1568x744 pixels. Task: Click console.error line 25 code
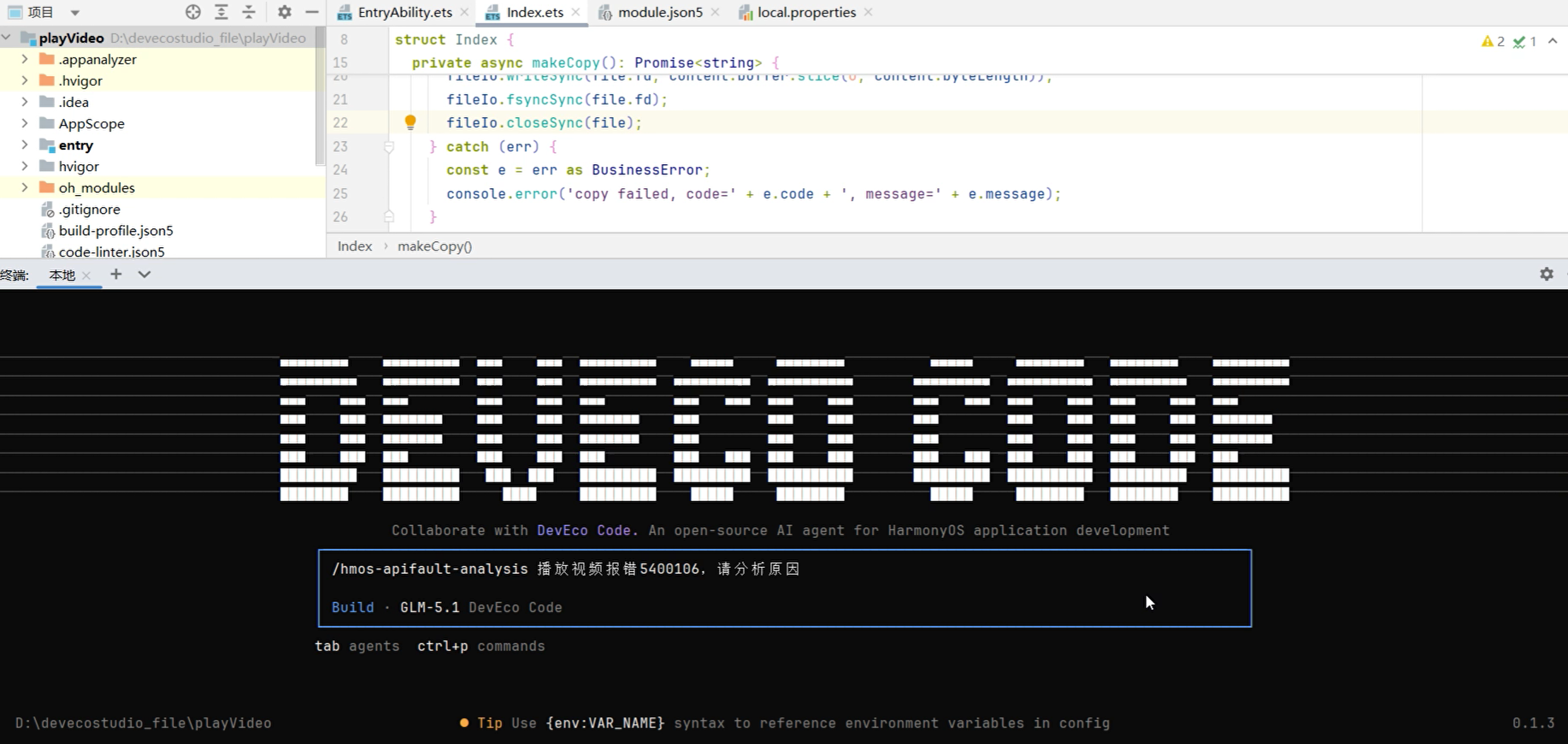tap(753, 194)
